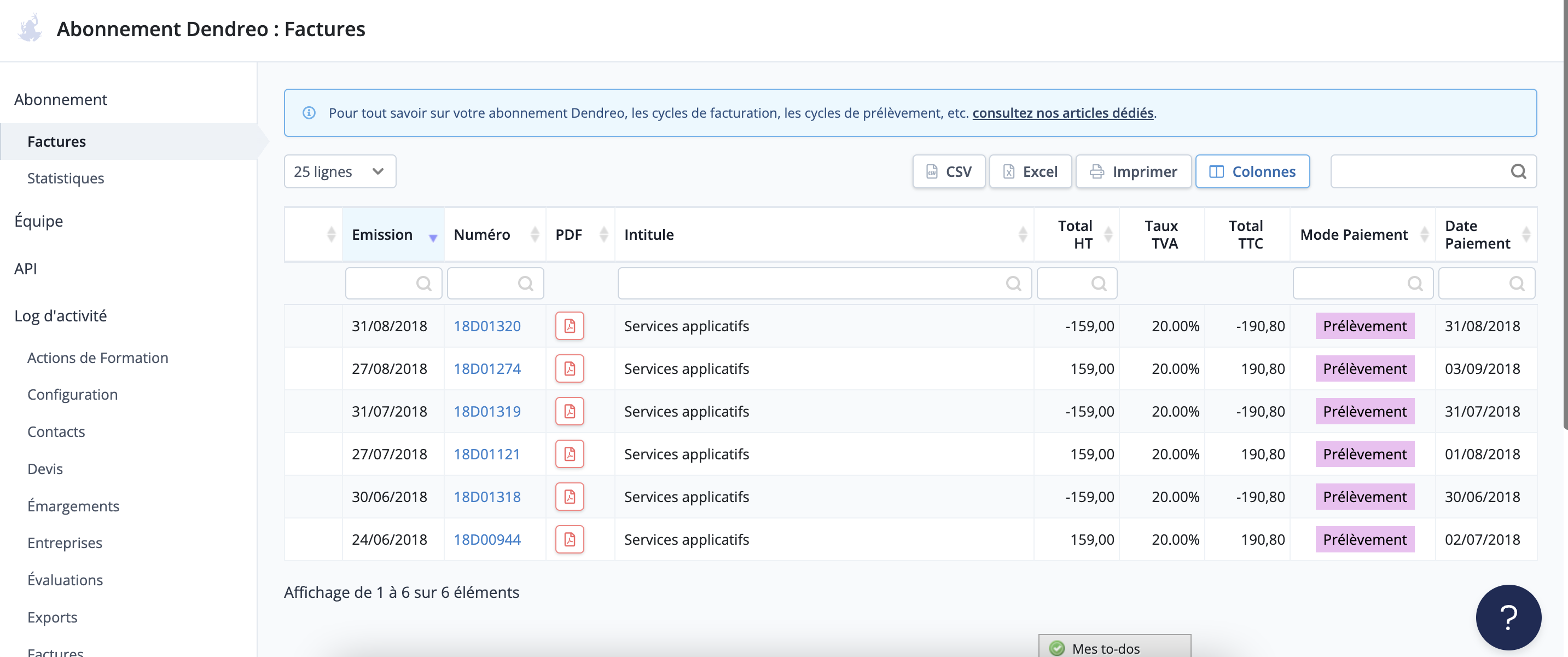Screen dimensions: 1568x657
Task: Export the invoices table as CSV
Action: [948, 172]
